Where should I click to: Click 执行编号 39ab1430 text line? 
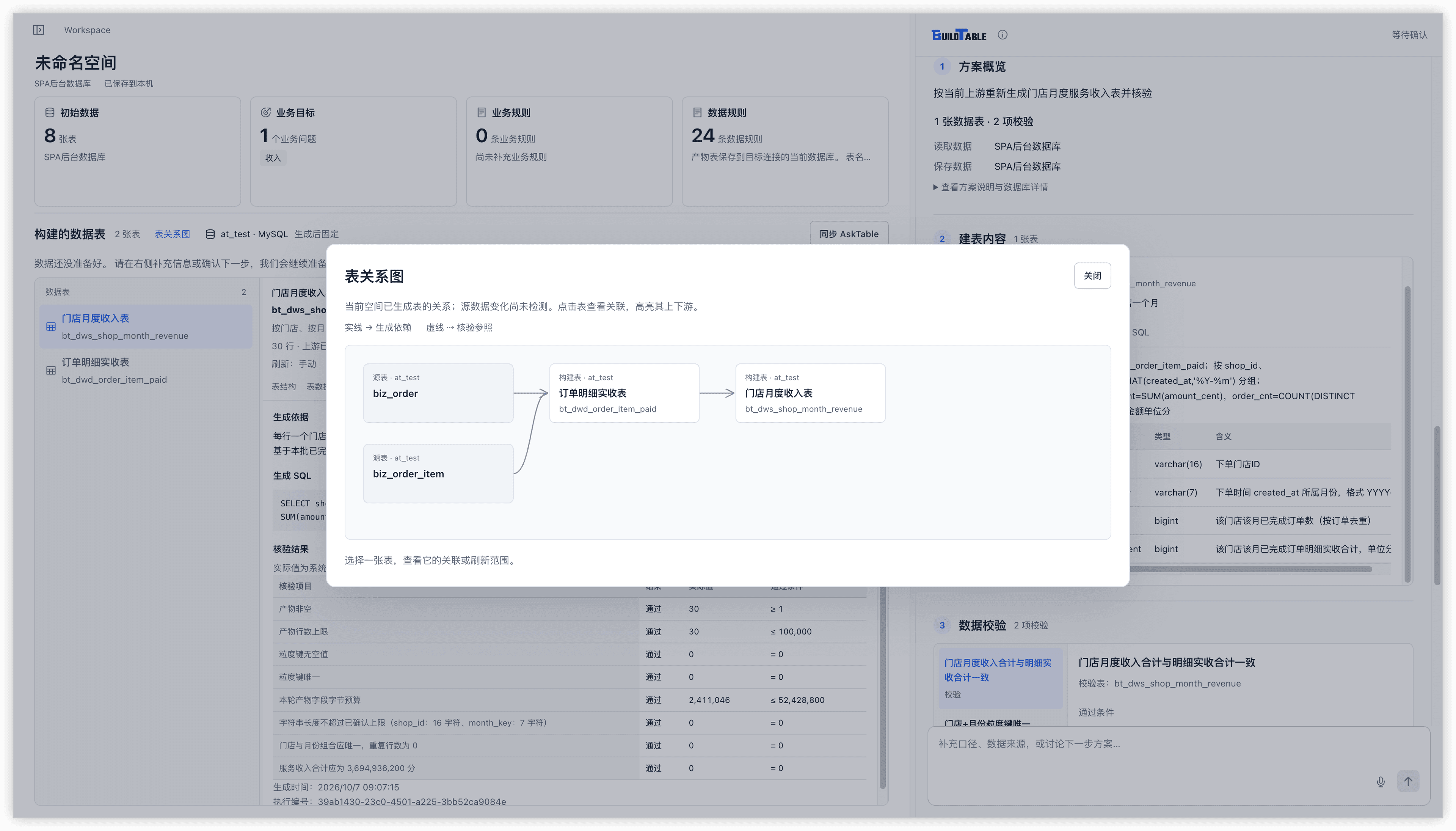[x=390, y=801]
